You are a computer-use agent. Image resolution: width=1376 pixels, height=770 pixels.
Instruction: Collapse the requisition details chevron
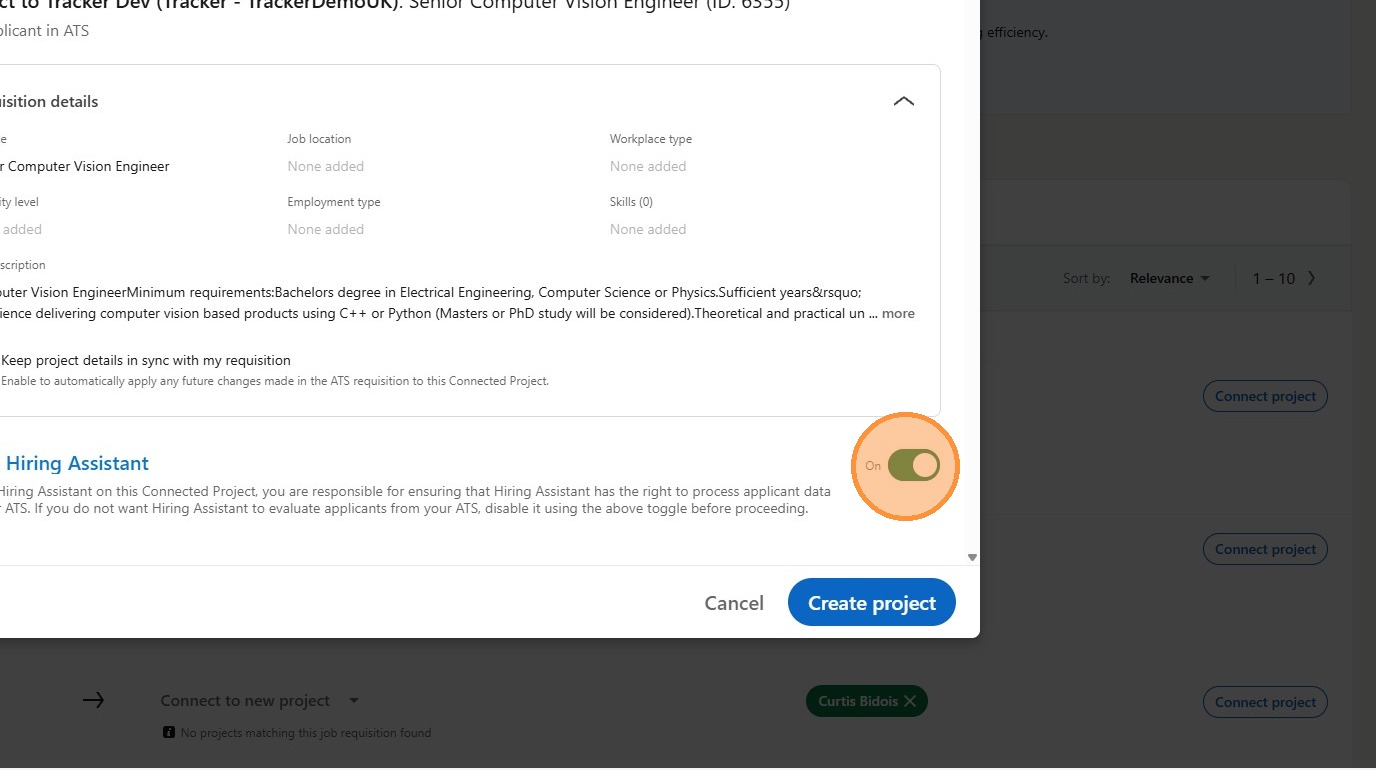903,102
